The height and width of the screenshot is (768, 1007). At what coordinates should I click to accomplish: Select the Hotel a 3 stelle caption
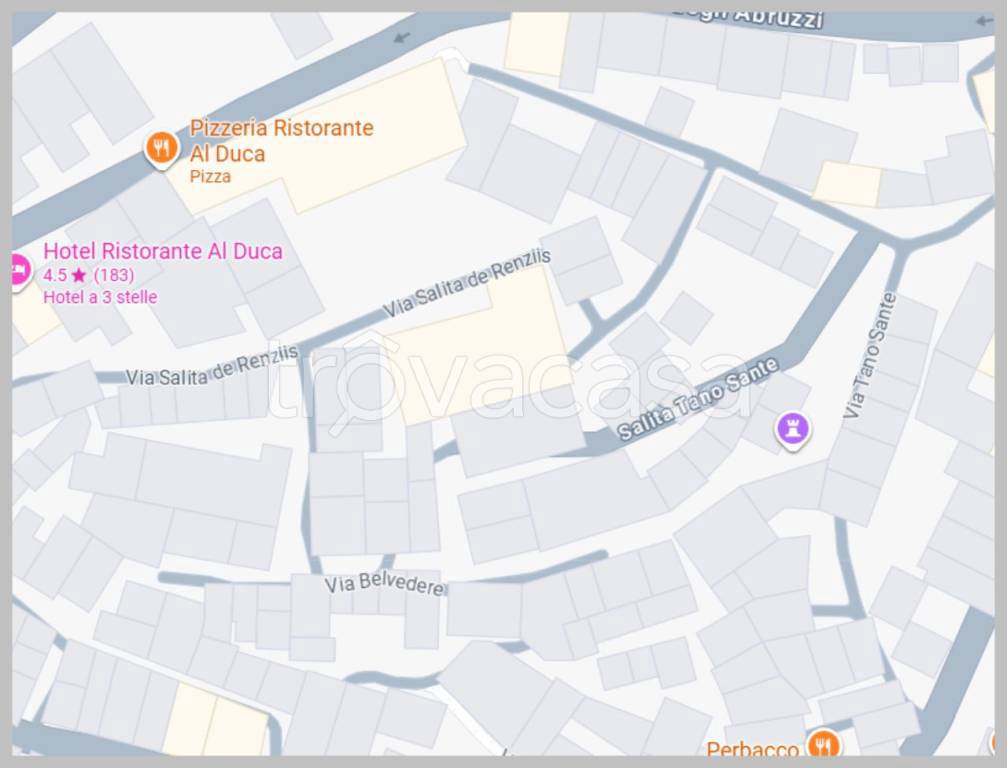pyautogui.click(x=100, y=297)
